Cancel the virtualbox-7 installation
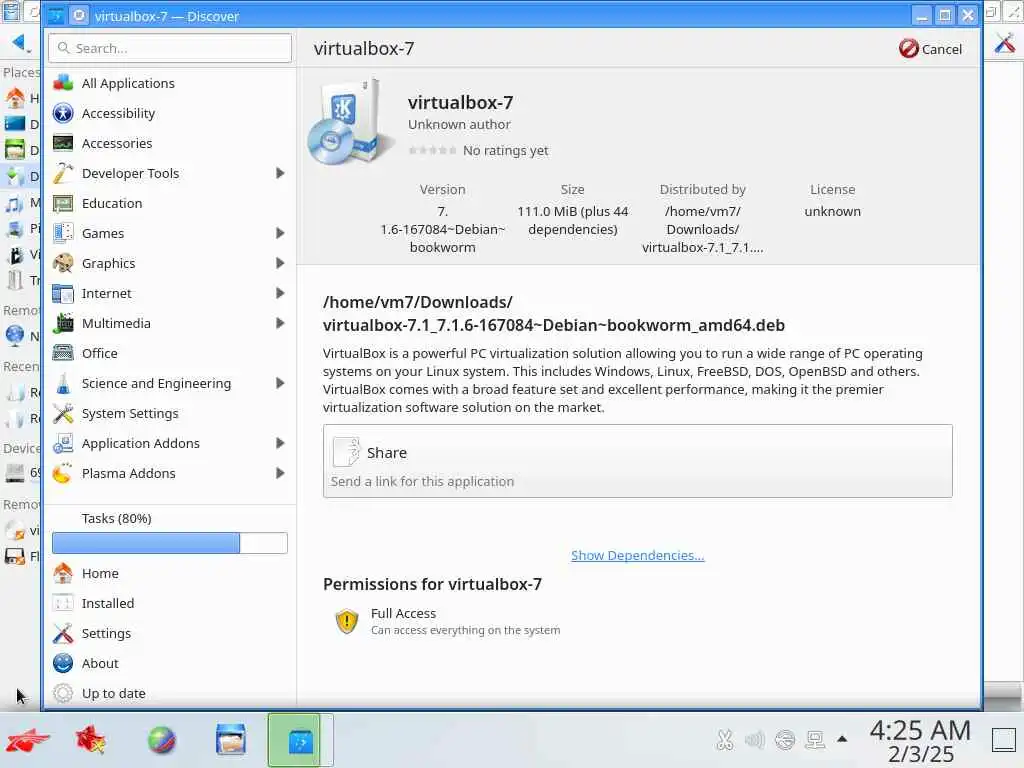Image resolution: width=1024 pixels, height=768 pixels. click(x=930, y=48)
